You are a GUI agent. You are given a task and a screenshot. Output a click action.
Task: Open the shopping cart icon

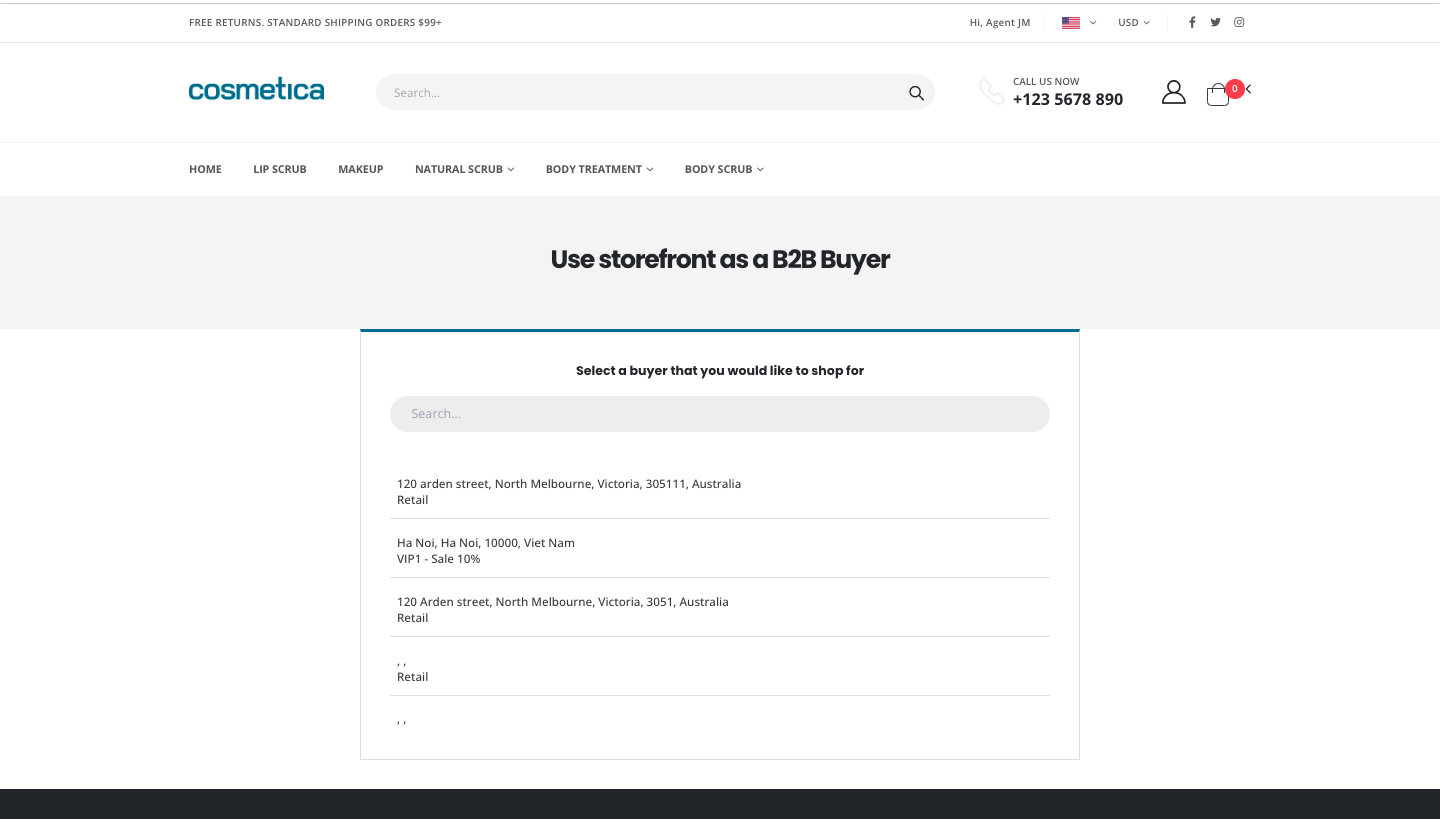point(1217,95)
